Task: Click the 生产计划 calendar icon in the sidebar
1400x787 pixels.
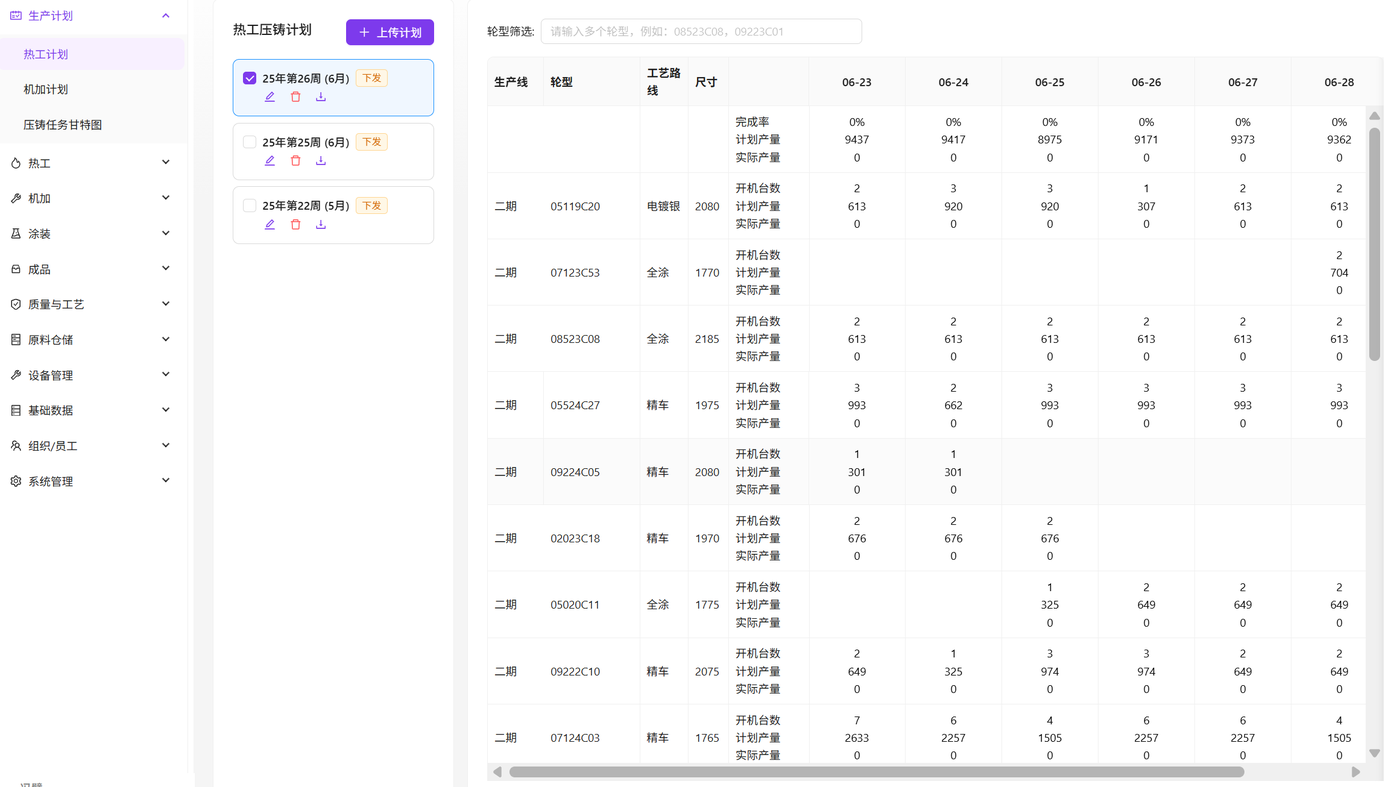Action: [16, 16]
